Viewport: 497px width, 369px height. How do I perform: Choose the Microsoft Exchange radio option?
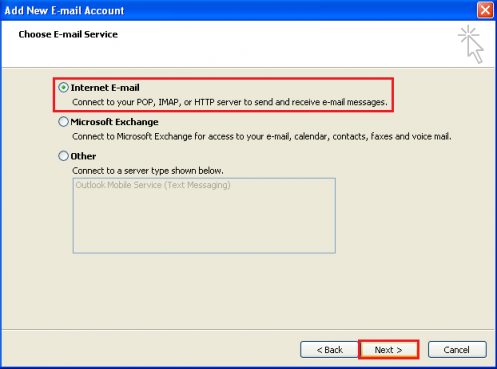pos(63,122)
